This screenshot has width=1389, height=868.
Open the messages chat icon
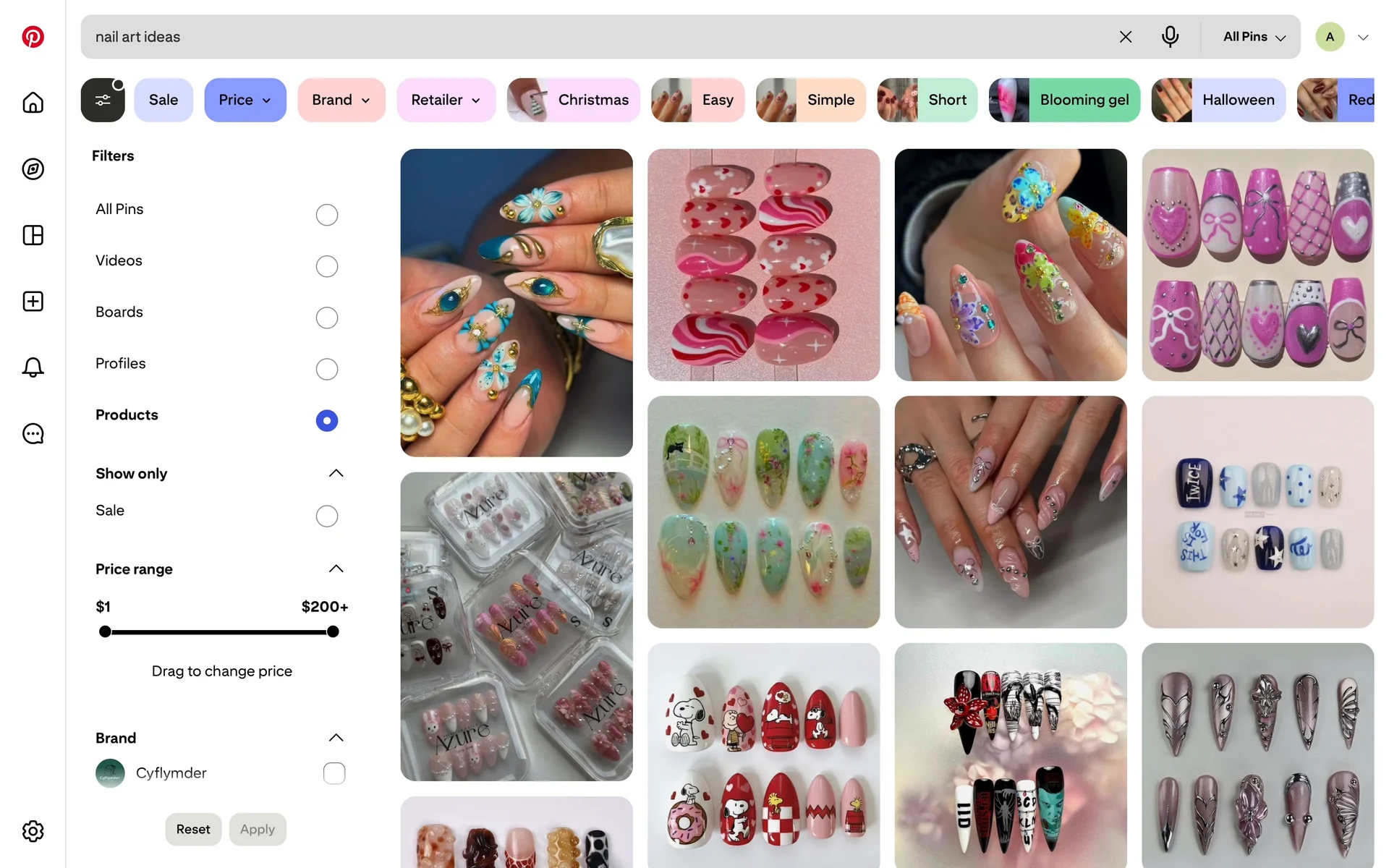pos(33,434)
